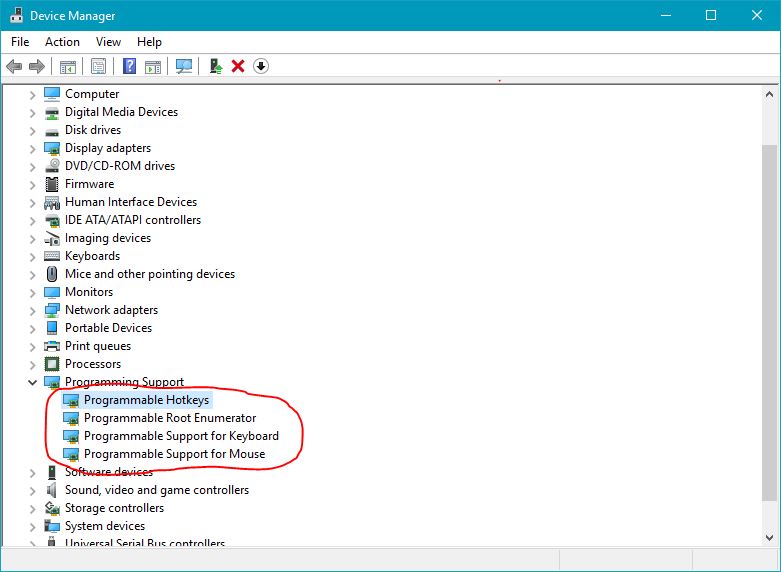Click the Print queues printer icon
The height and width of the screenshot is (572, 781).
pyautogui.click(x=52, y=346)
